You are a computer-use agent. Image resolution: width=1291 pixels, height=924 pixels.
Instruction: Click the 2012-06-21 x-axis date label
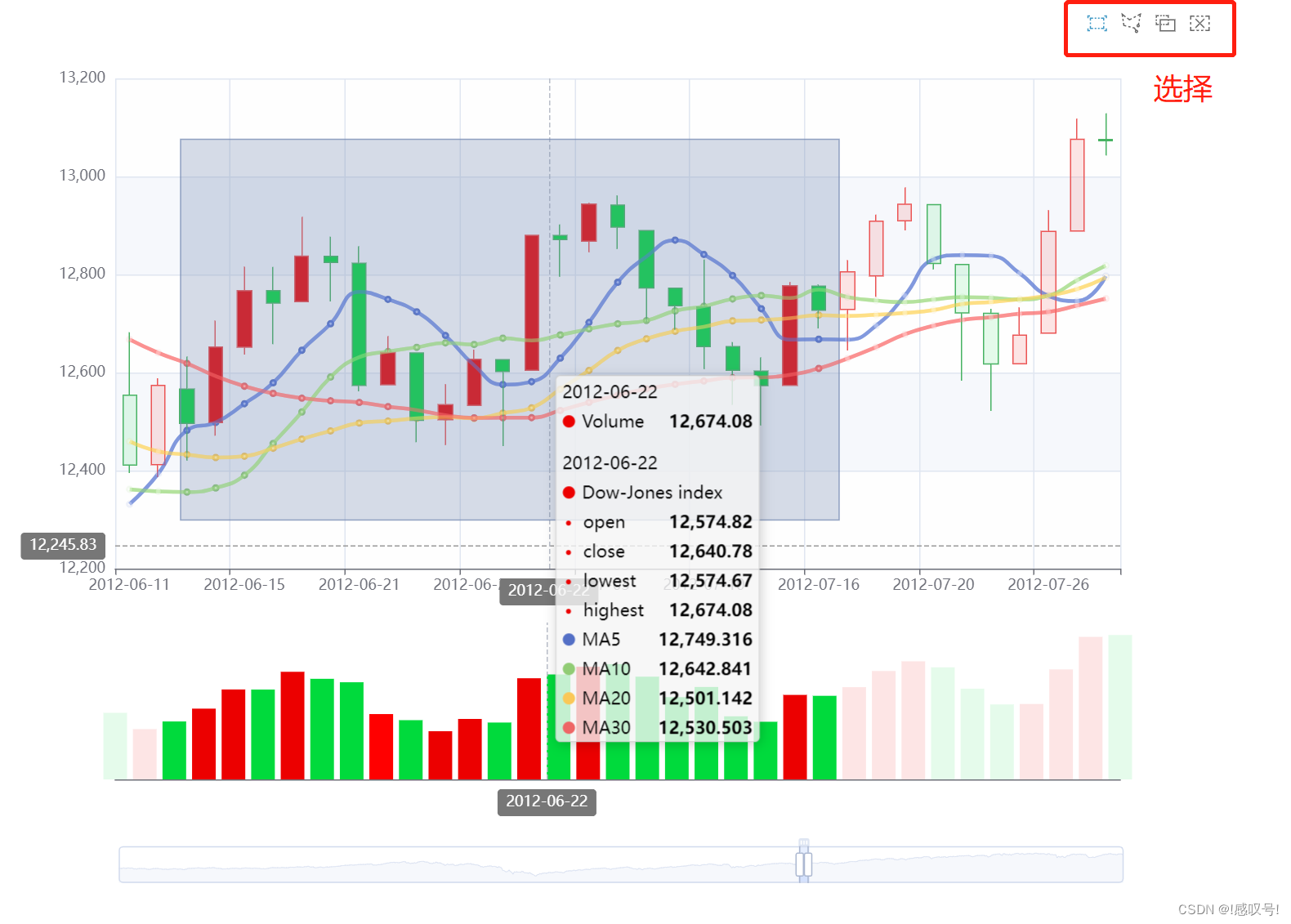[359, 585]
